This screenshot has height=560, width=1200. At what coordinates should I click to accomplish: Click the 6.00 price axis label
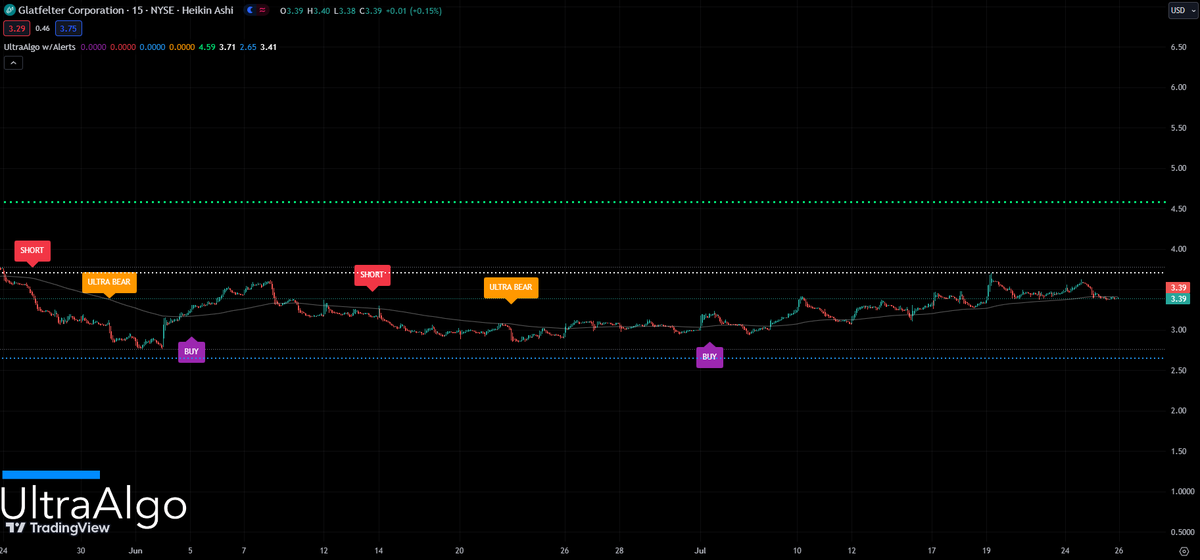tap(1177, 87)
